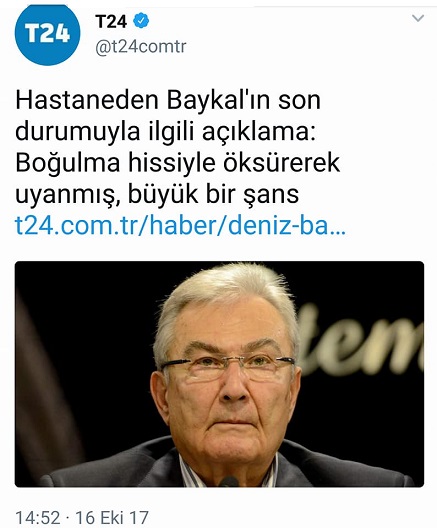437x528 pixels.
Task: Click Boğulma hissiyle öksürerek tweet line
Action: coord(178,163)
